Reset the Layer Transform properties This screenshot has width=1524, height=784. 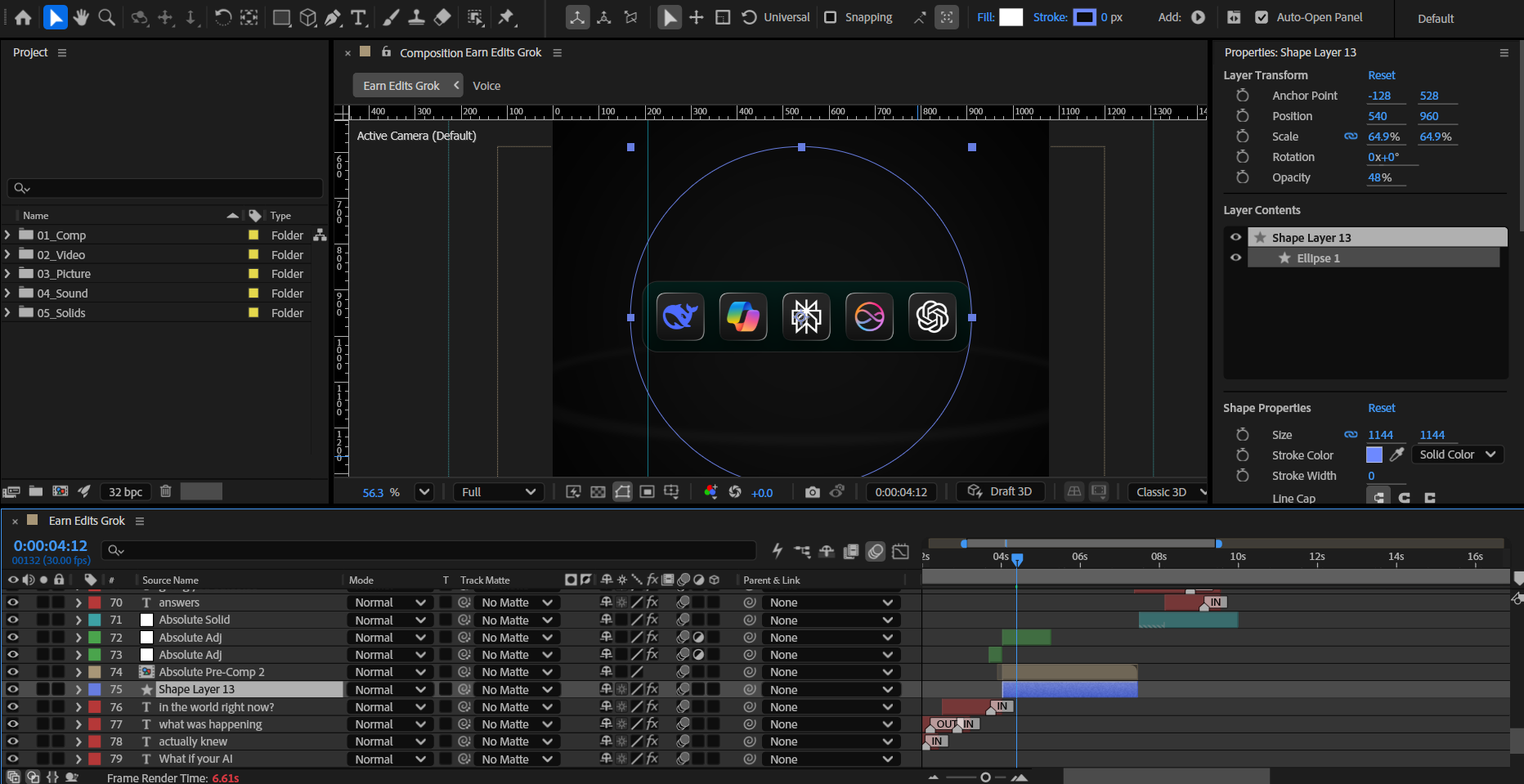tap(1381, 75)
